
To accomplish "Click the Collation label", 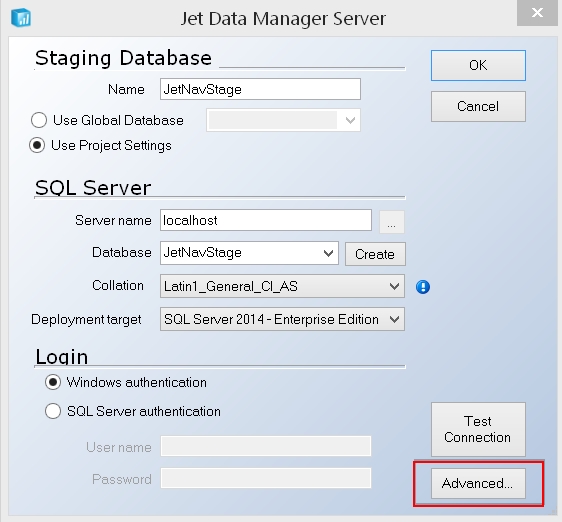I will [x=118, y=286].
